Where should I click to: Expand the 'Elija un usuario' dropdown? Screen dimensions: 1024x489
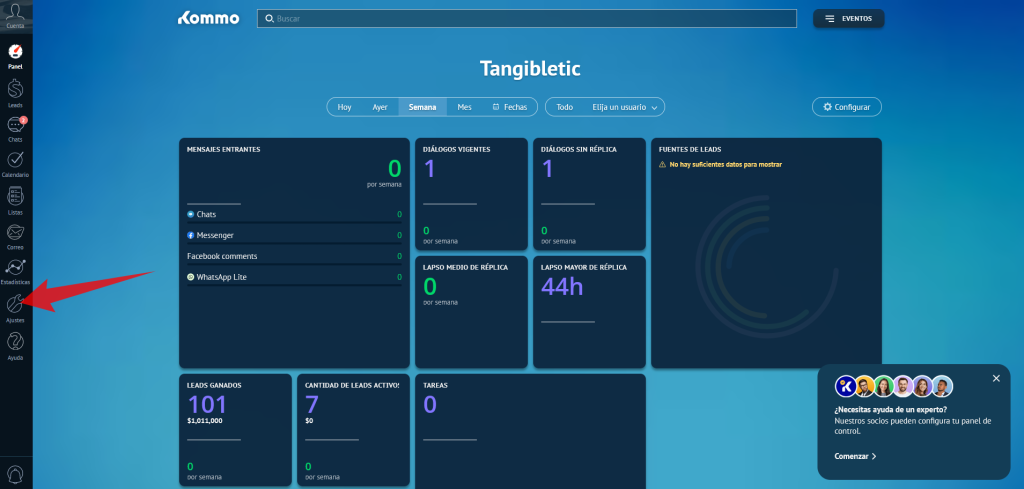pyautogui.click(x=624, y=107)
